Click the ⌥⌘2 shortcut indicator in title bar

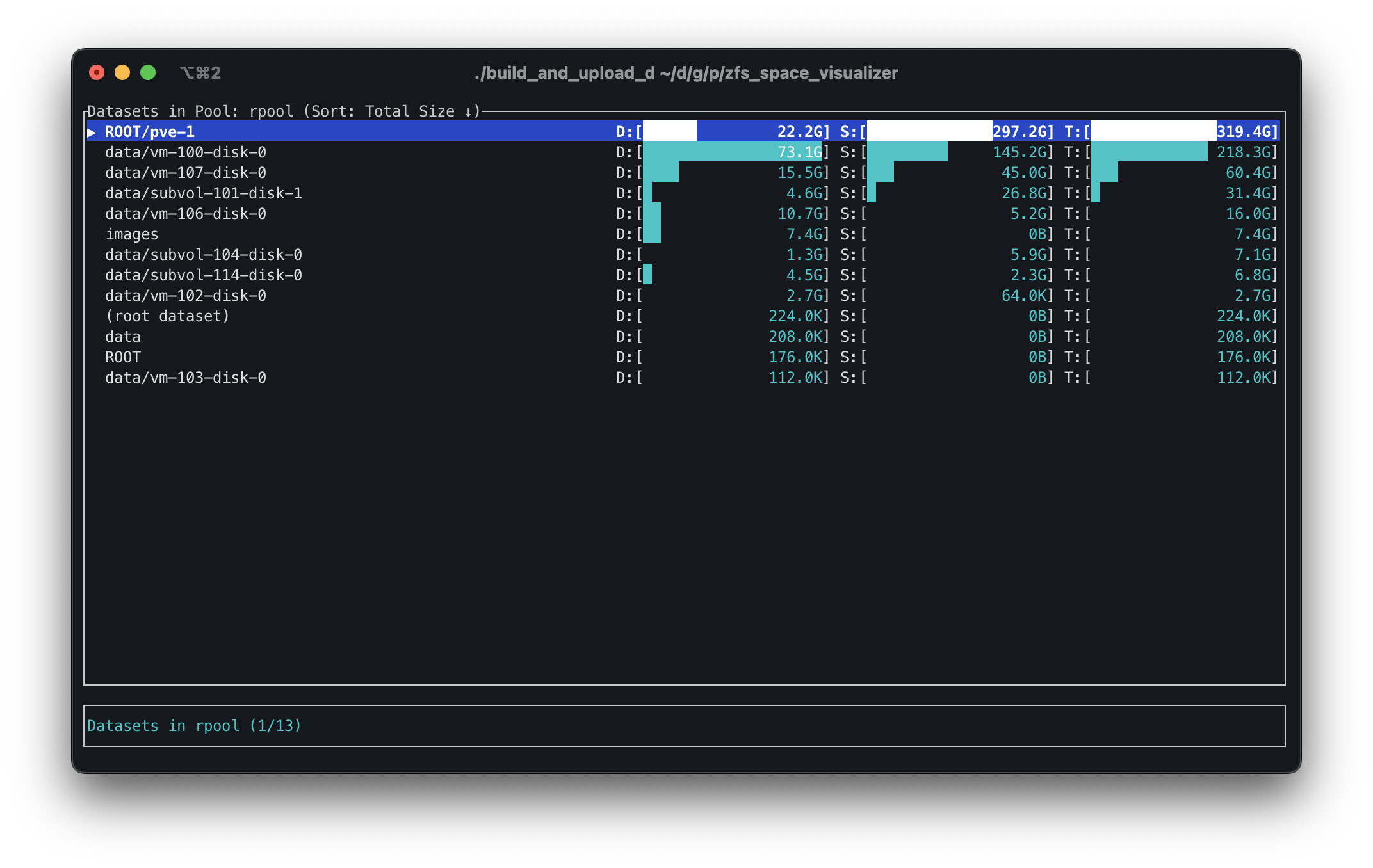pyautogui.click(x=200, y=73)
